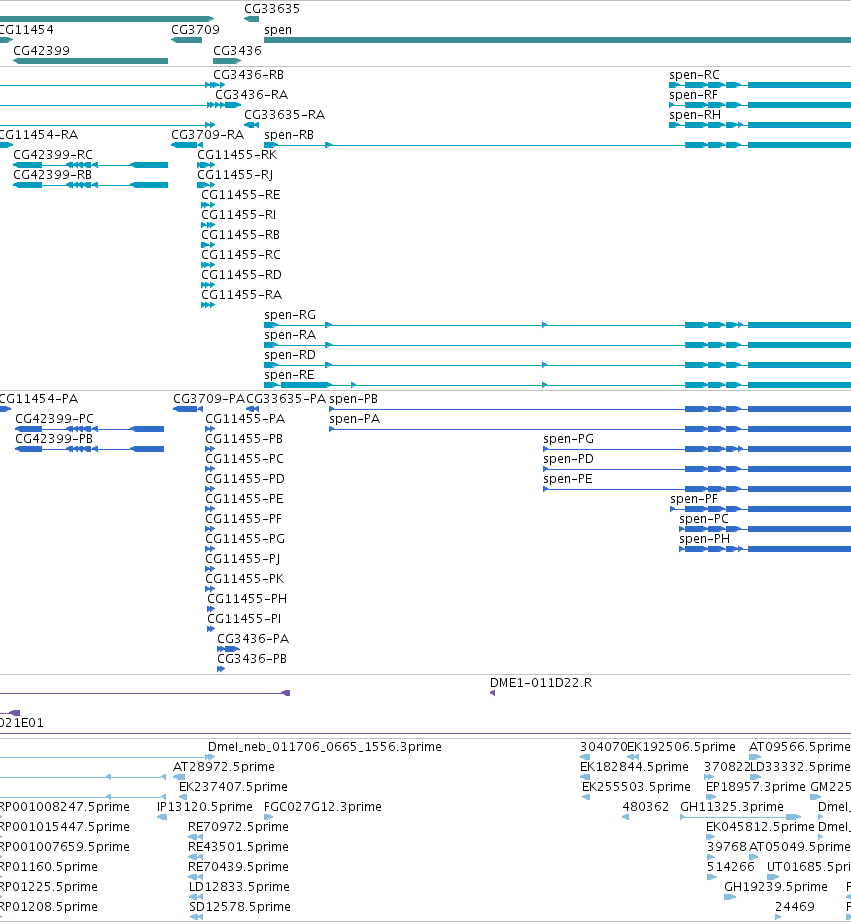The width and height of the screenshot is (851, 922).
Task: Open transcript CG42399-RC
Action: click(x=53, y=155)
